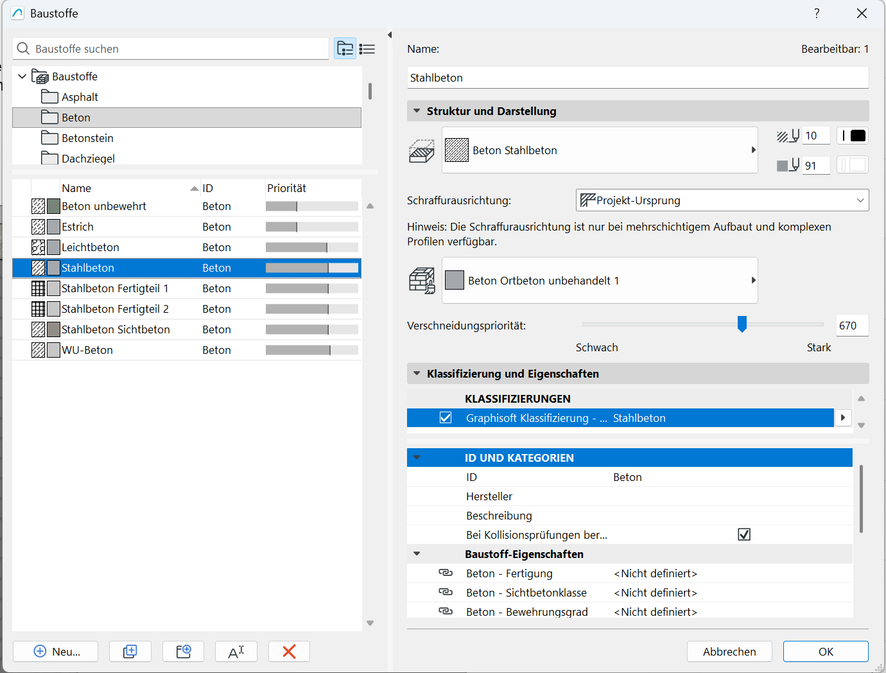
Task: Collapse Struktur und Darstellung section
Action: point(417,111)
